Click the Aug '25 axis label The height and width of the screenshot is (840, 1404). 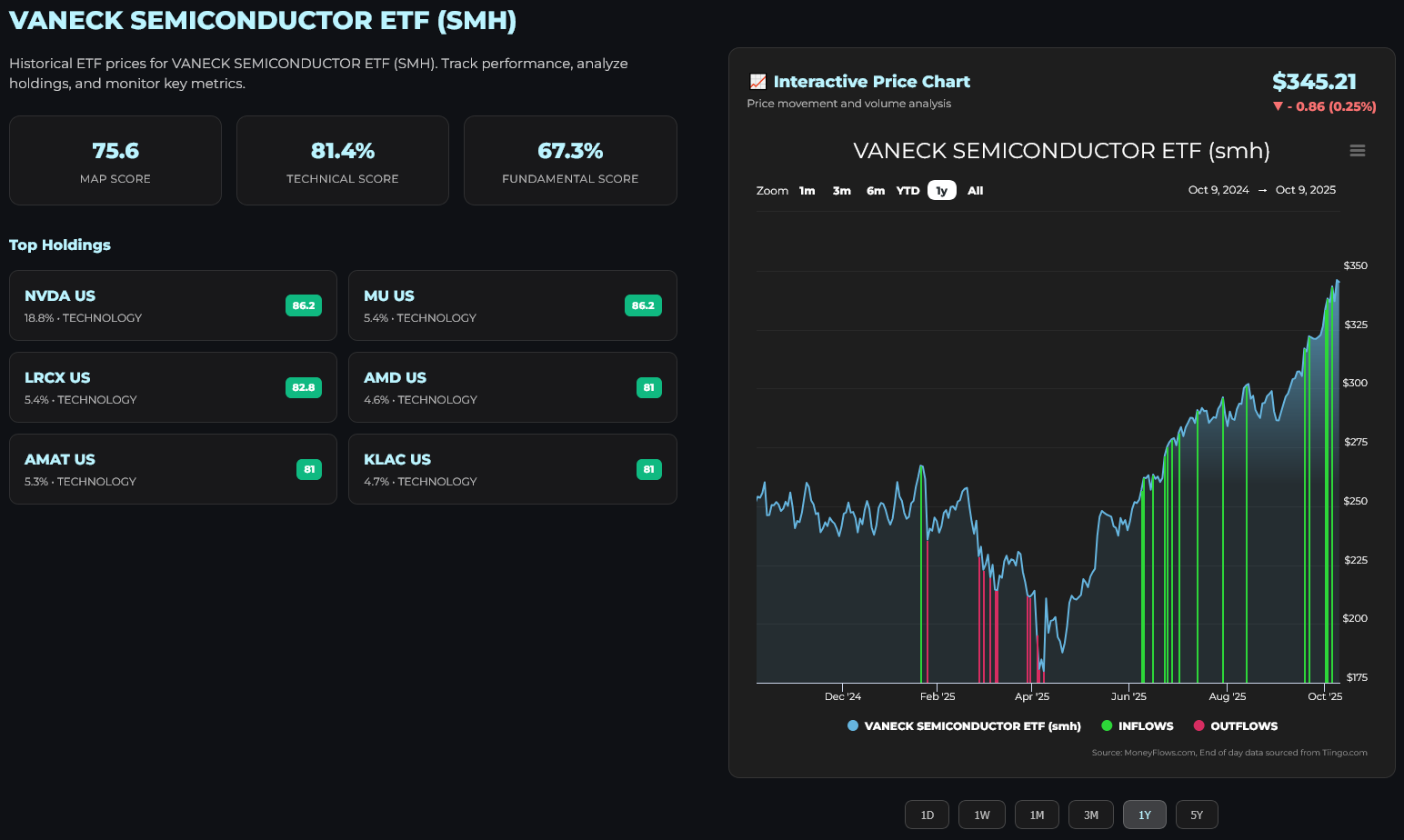pyautogui.click(x=1228, y=696)
